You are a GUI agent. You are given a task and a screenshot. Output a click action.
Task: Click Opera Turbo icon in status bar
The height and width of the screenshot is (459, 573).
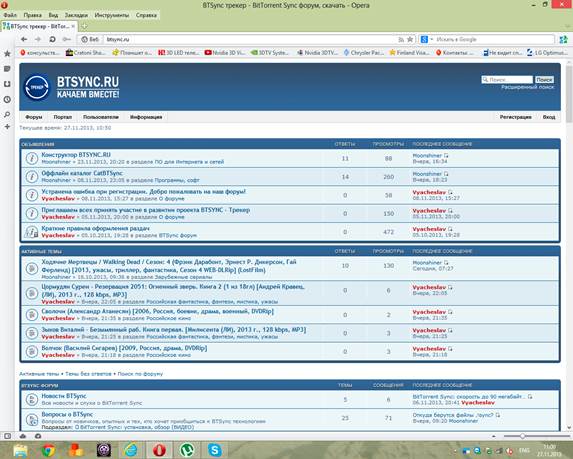[38, 436]
